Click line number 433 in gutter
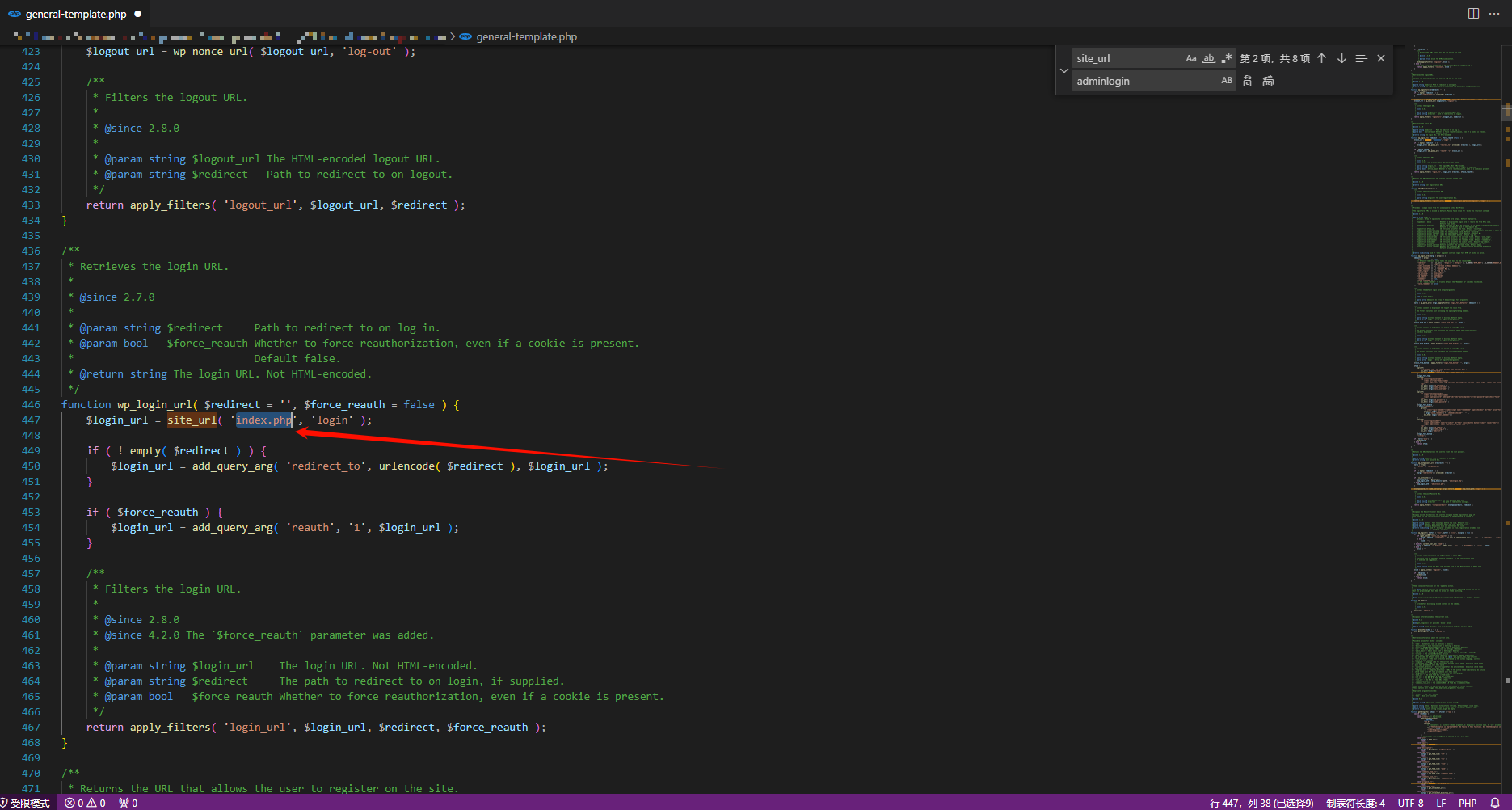The width and height of the screenshot is (1512, 810). 31,205
